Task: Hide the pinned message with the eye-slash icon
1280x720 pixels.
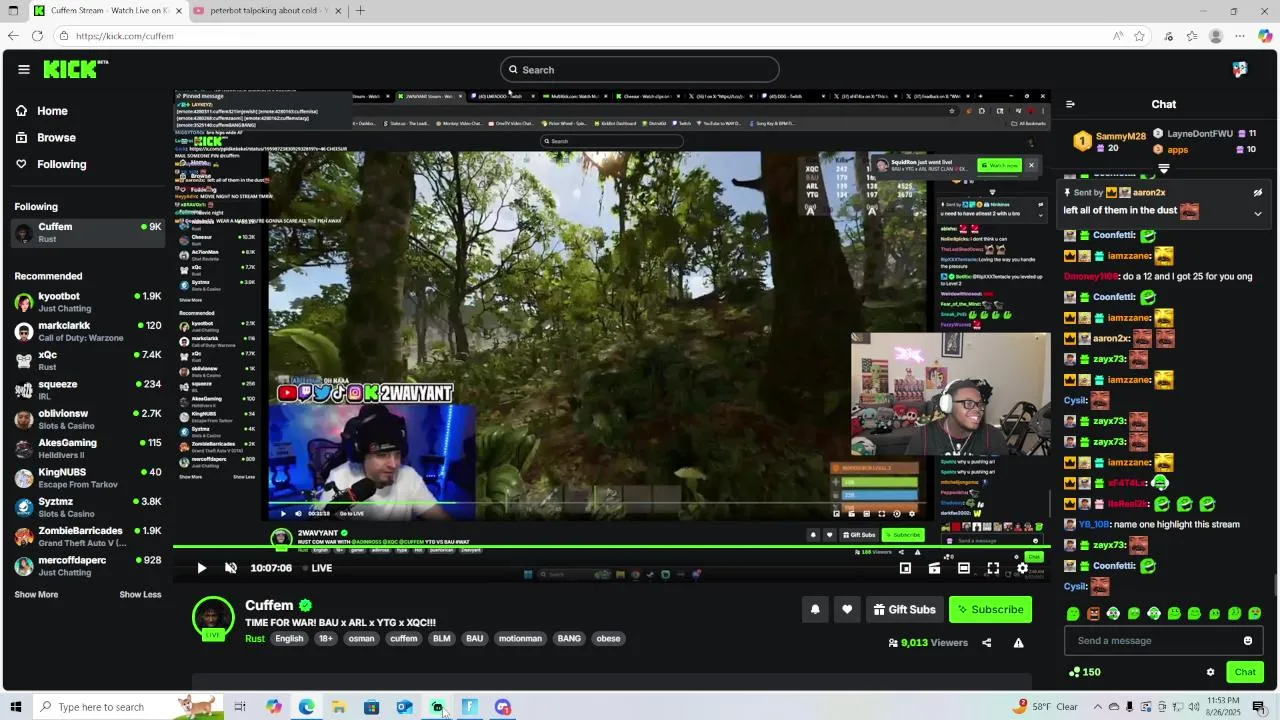Action: click(1258, 192)
